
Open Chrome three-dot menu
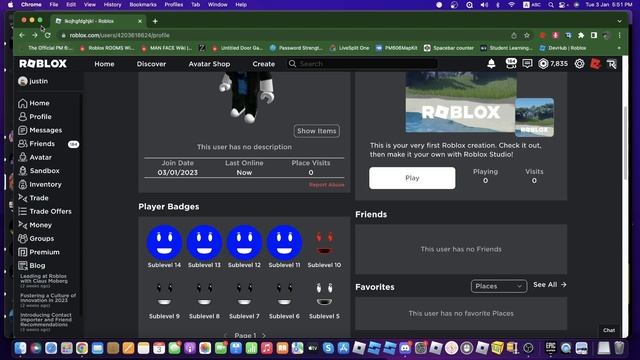coord(619,36)
